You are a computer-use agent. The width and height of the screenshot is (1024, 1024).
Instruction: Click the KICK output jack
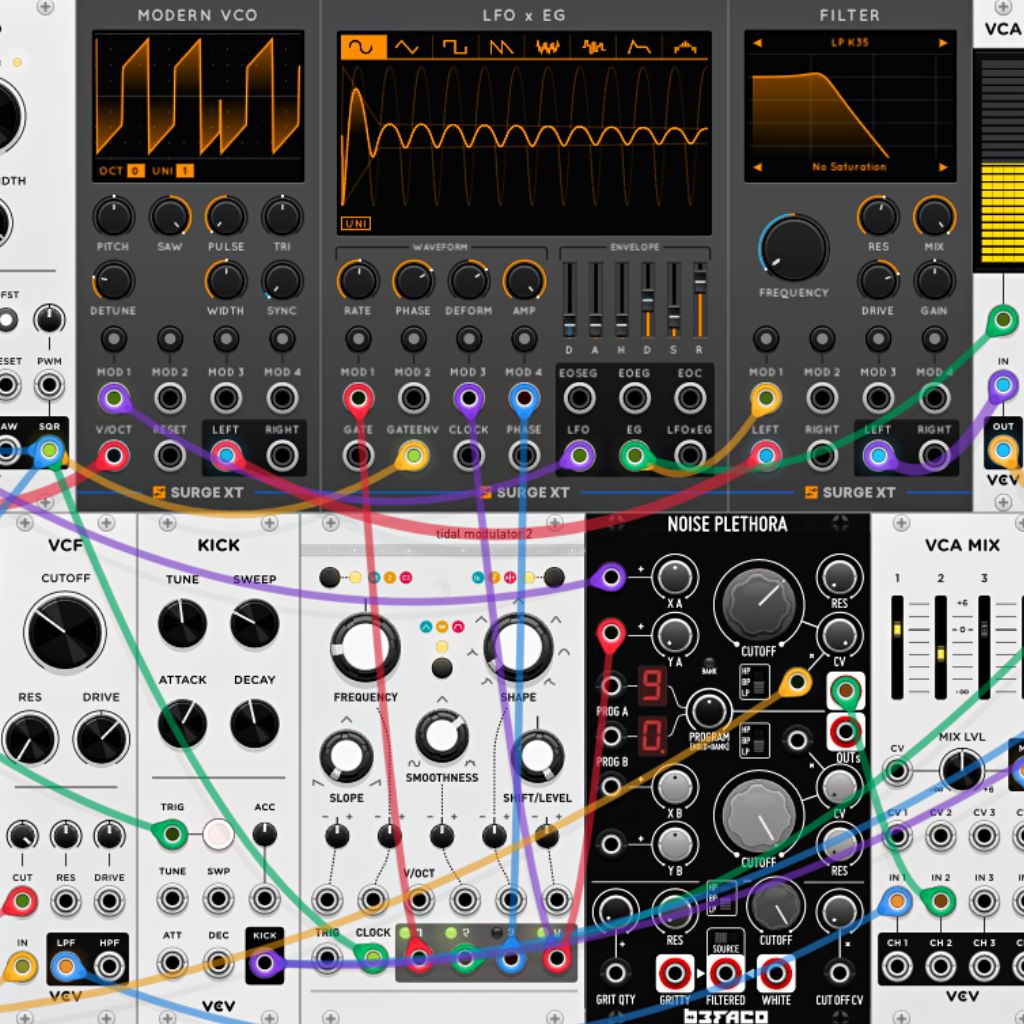point(264,963)
